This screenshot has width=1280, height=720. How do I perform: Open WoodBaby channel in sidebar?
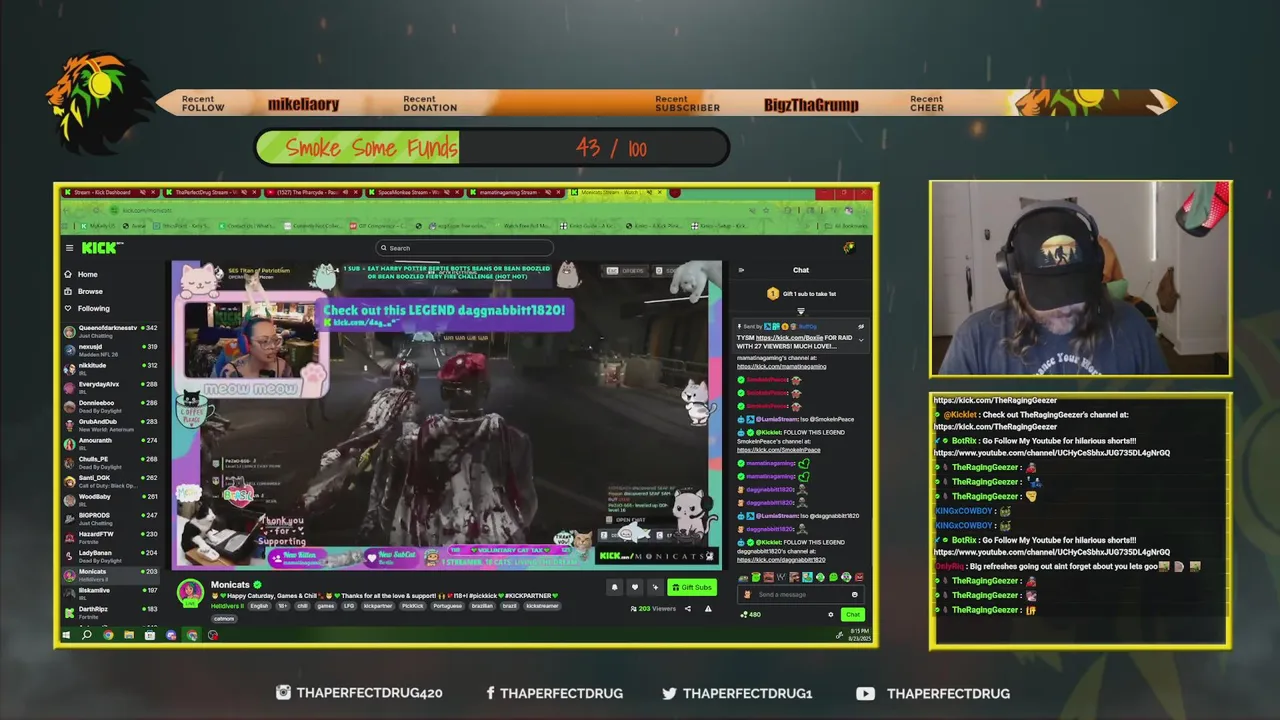click(x=112, y=499)
